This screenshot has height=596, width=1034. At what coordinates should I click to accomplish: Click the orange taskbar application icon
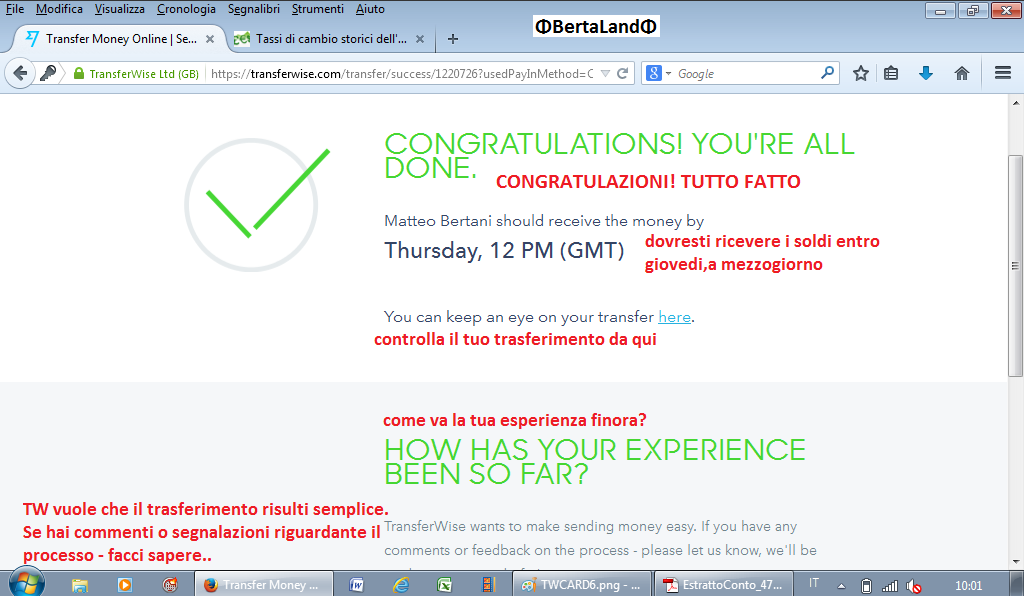tap(488, 585)
